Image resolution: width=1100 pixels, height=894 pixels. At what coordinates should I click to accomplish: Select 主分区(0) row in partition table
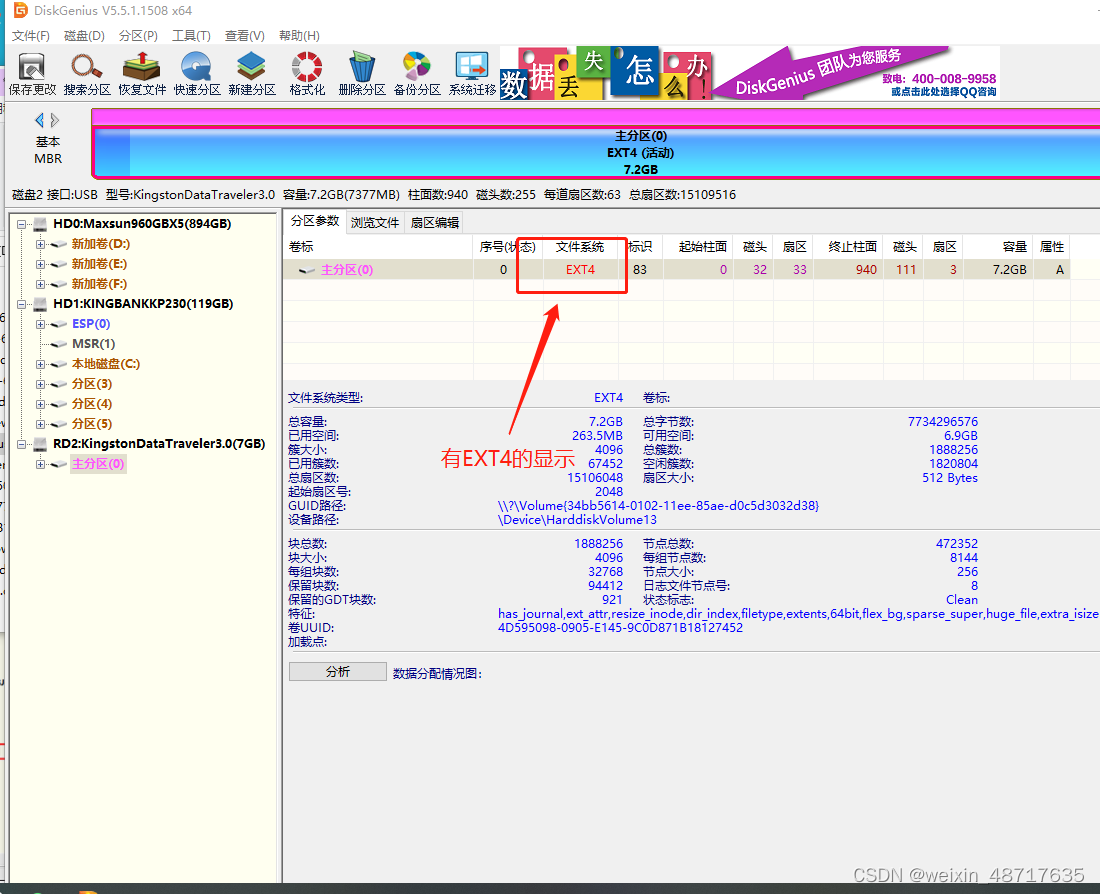pos(677,269)
